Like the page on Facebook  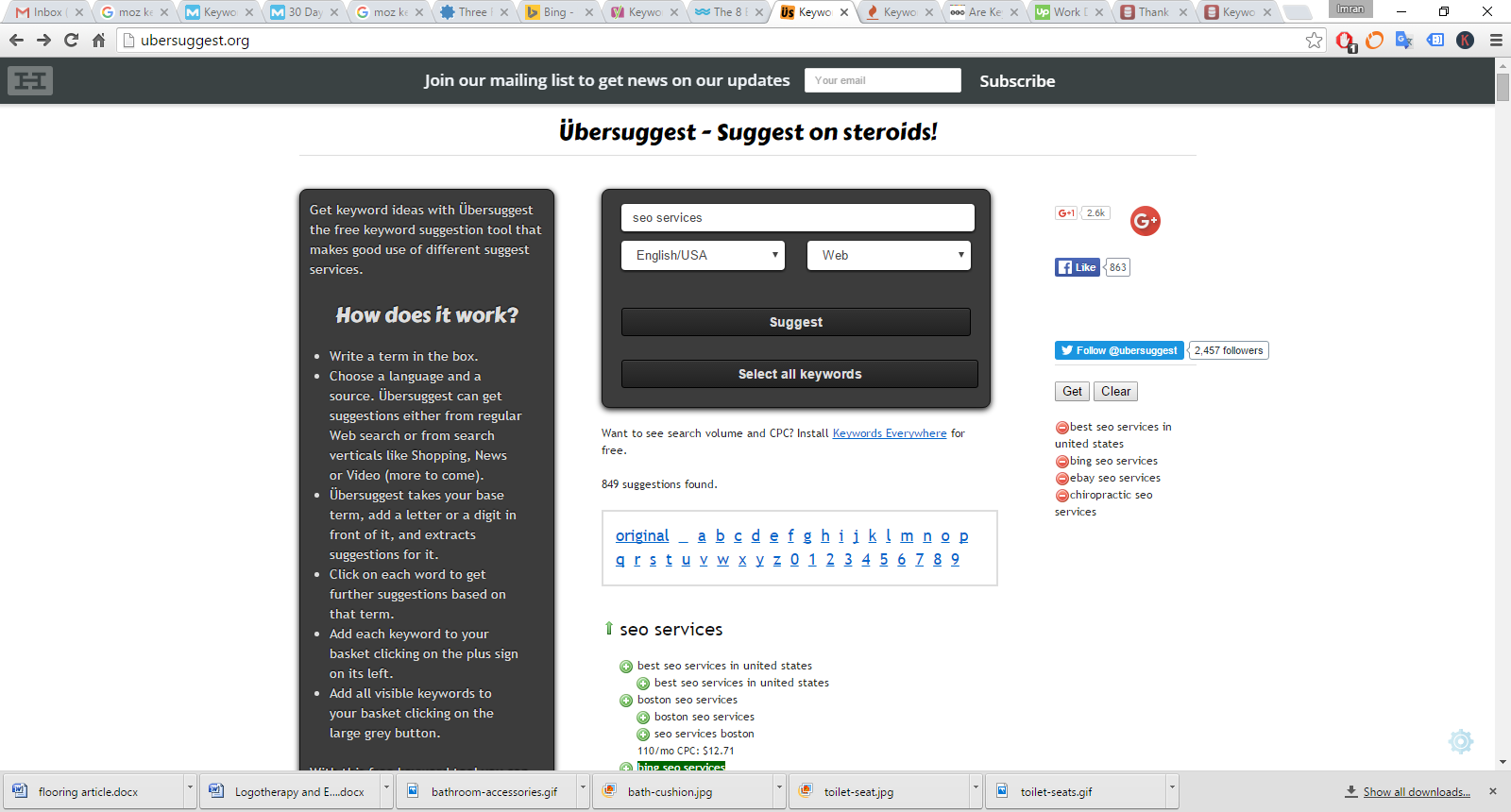[1078, 267]
